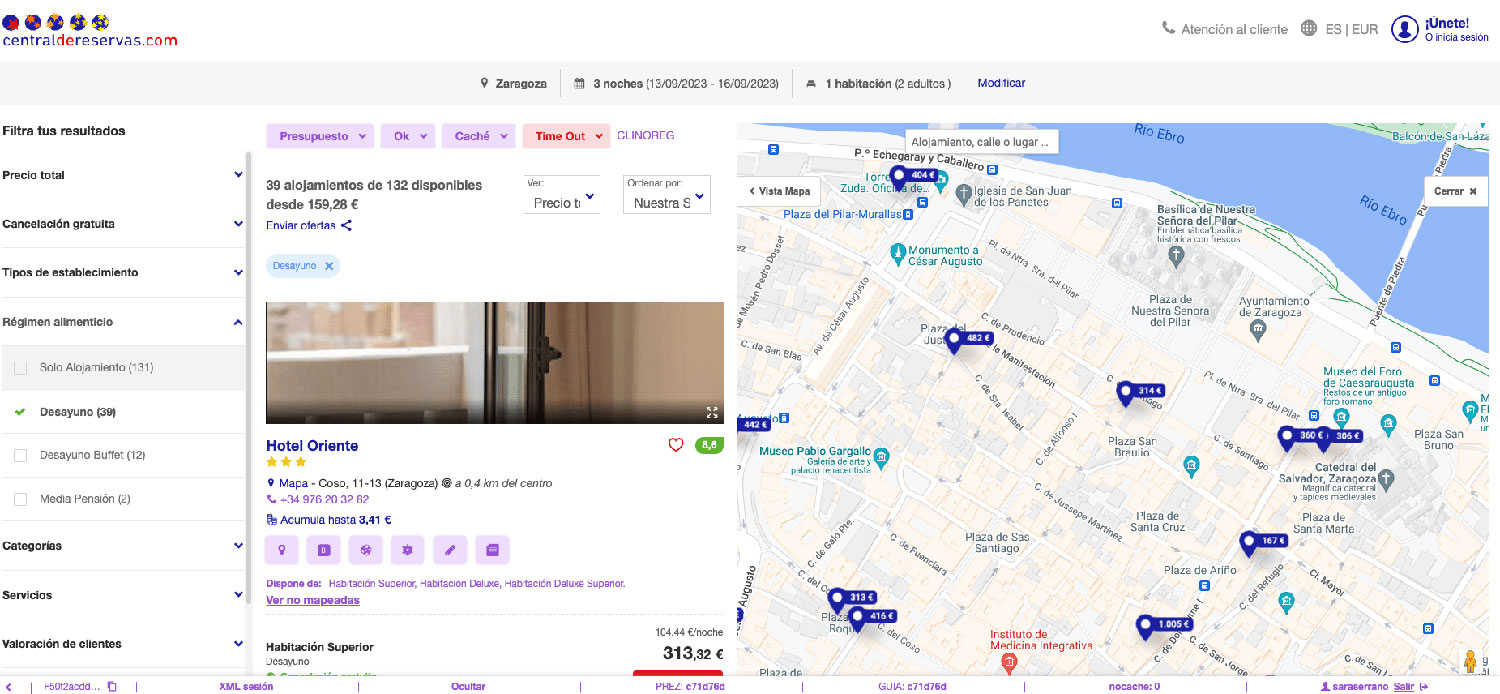Click the notes card icon under Hotel Oriente
Image resolution: width=1500 pixels, height=694 pixels.
[492, 550]
